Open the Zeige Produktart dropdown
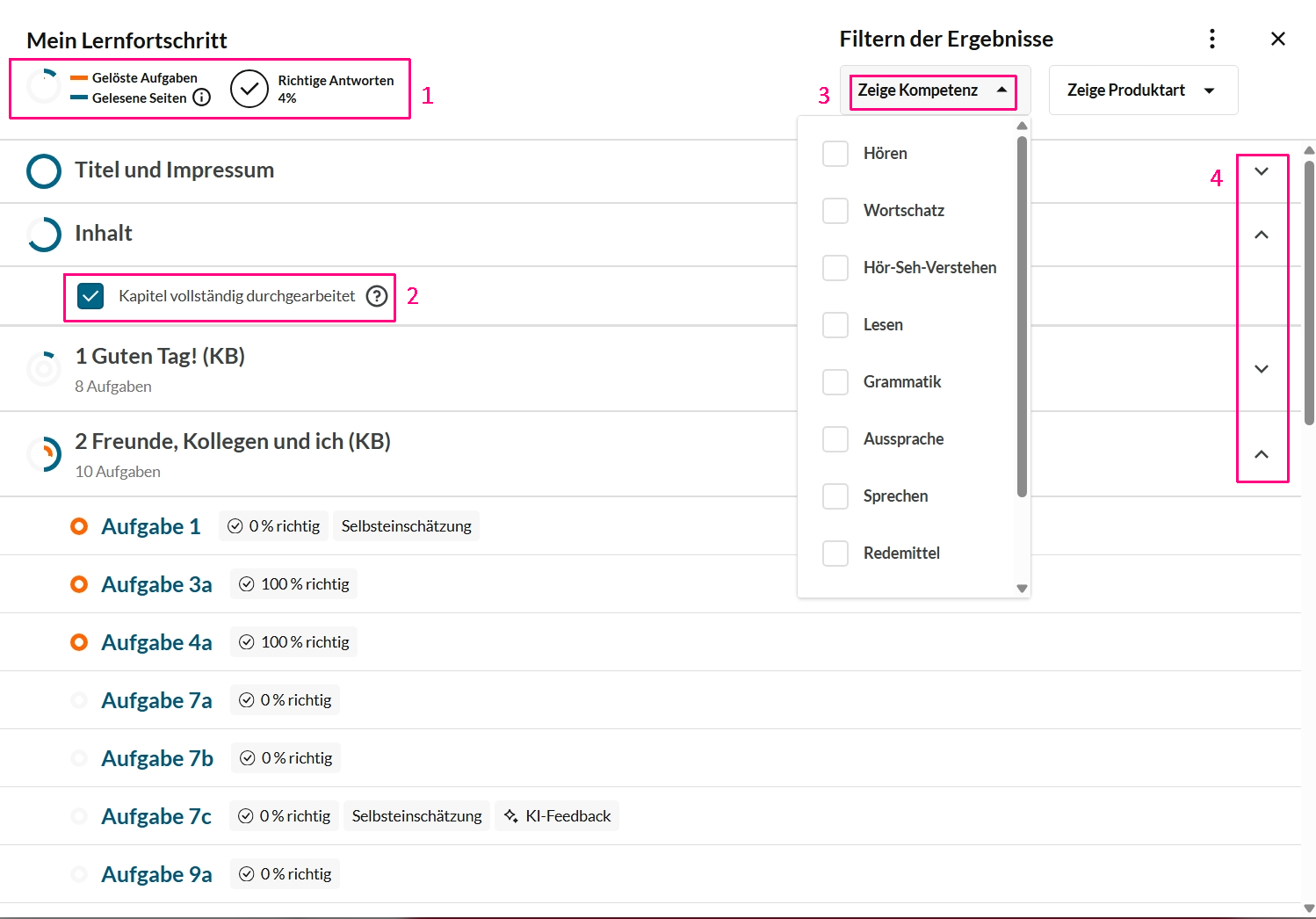 [1142, 90]
